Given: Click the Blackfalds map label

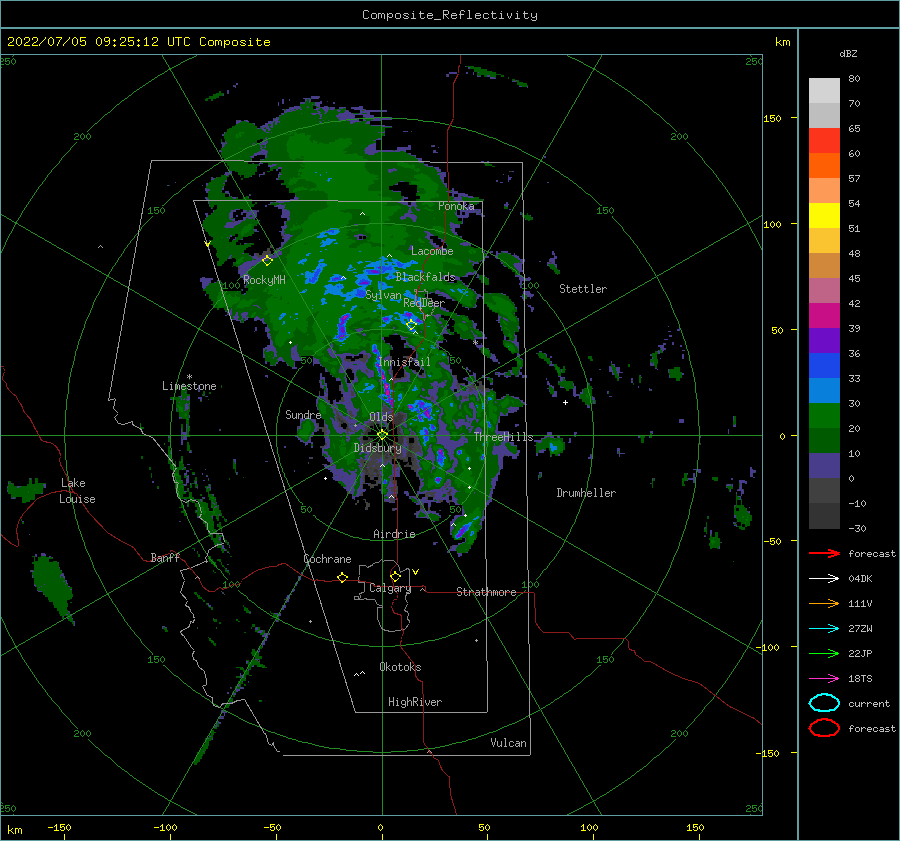Looking at the screenshot, I should pyautogui.click(x=425, y=277).
